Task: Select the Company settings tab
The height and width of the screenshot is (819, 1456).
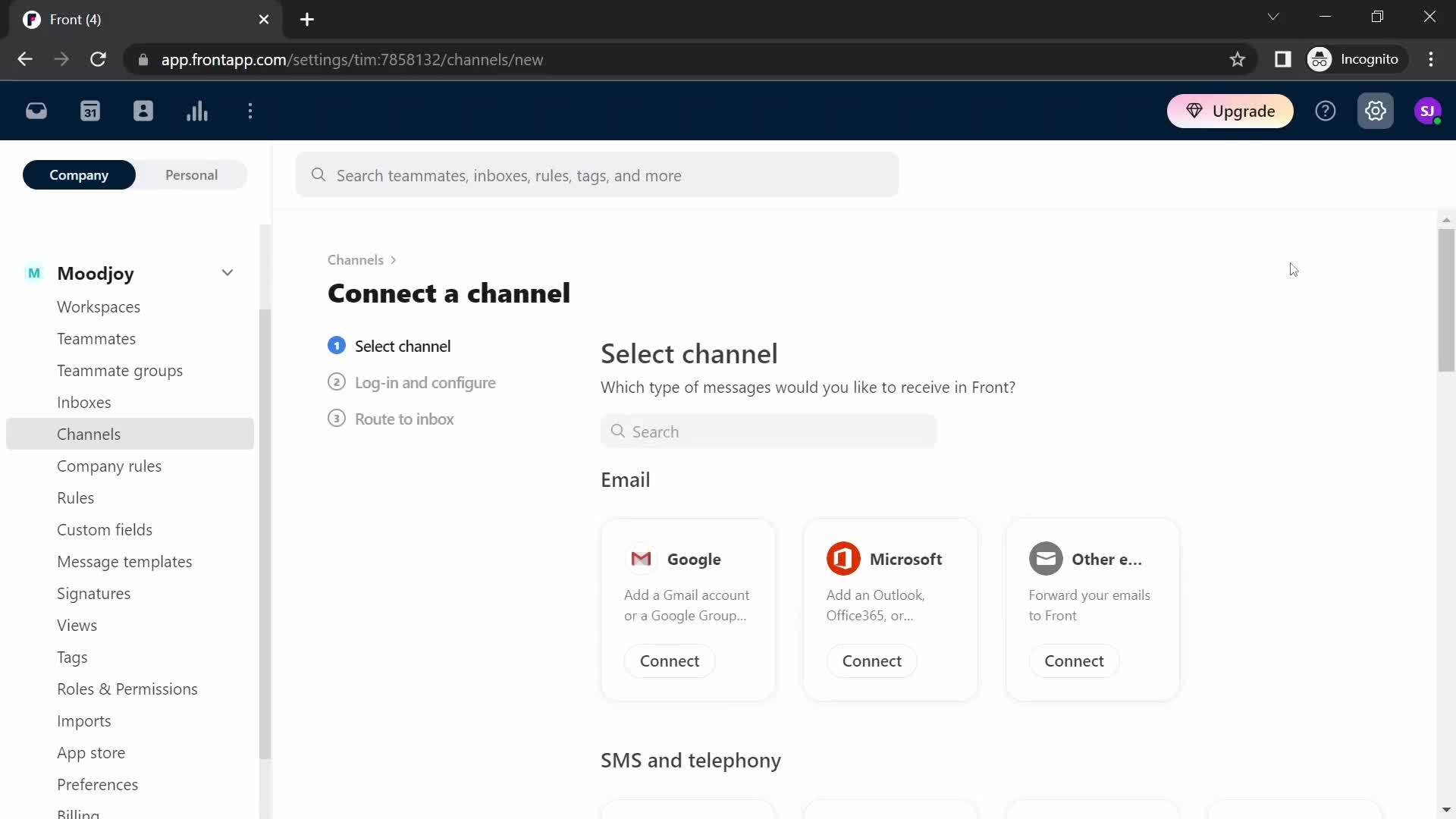Action: 79,175
